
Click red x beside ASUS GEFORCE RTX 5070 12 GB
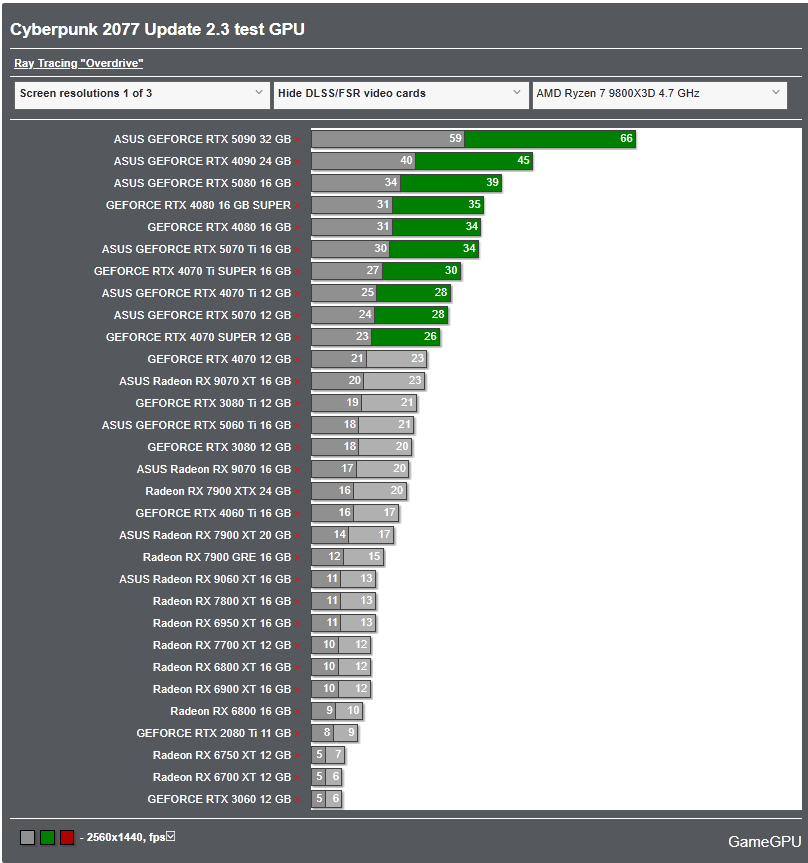(298, 316)
